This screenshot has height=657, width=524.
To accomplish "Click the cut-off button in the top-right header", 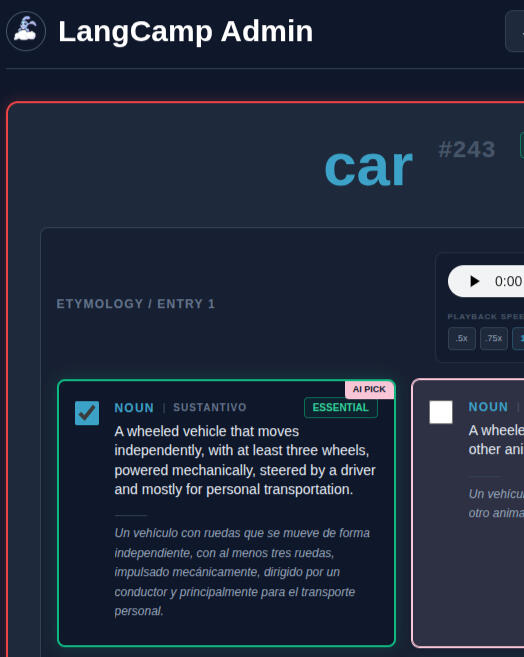I will pos(515,31).
